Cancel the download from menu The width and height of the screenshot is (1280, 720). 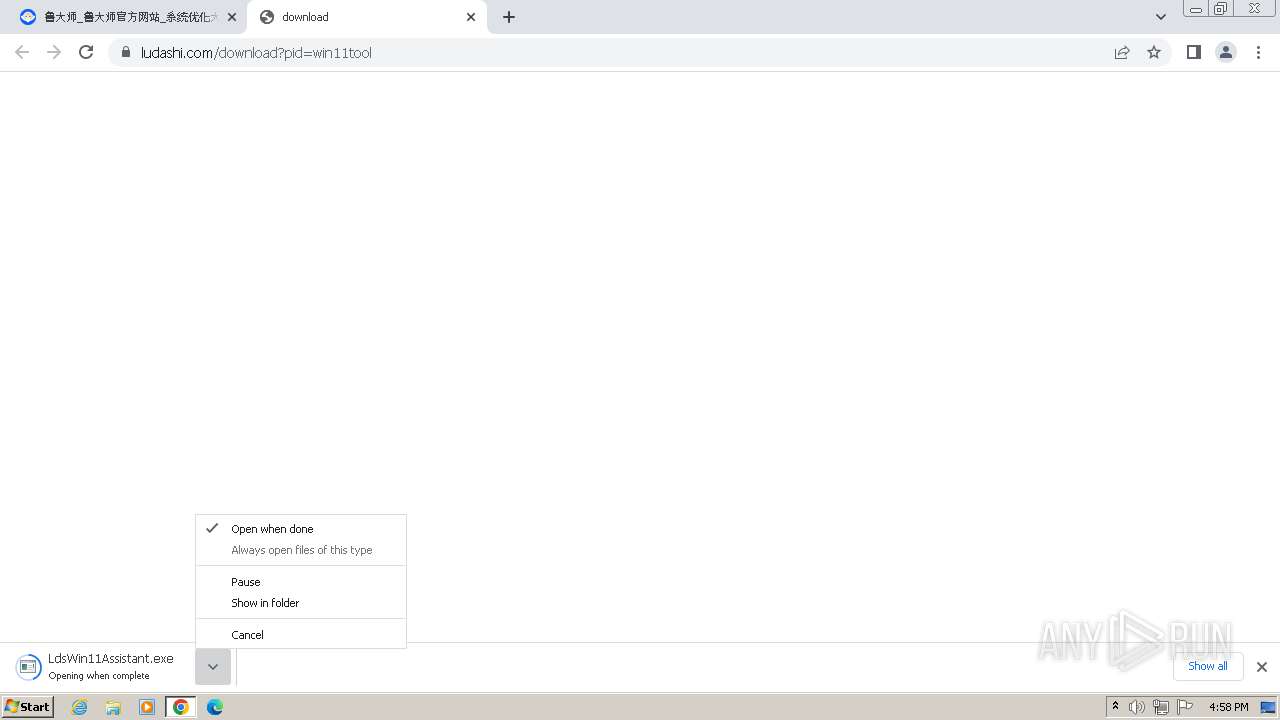301,635
